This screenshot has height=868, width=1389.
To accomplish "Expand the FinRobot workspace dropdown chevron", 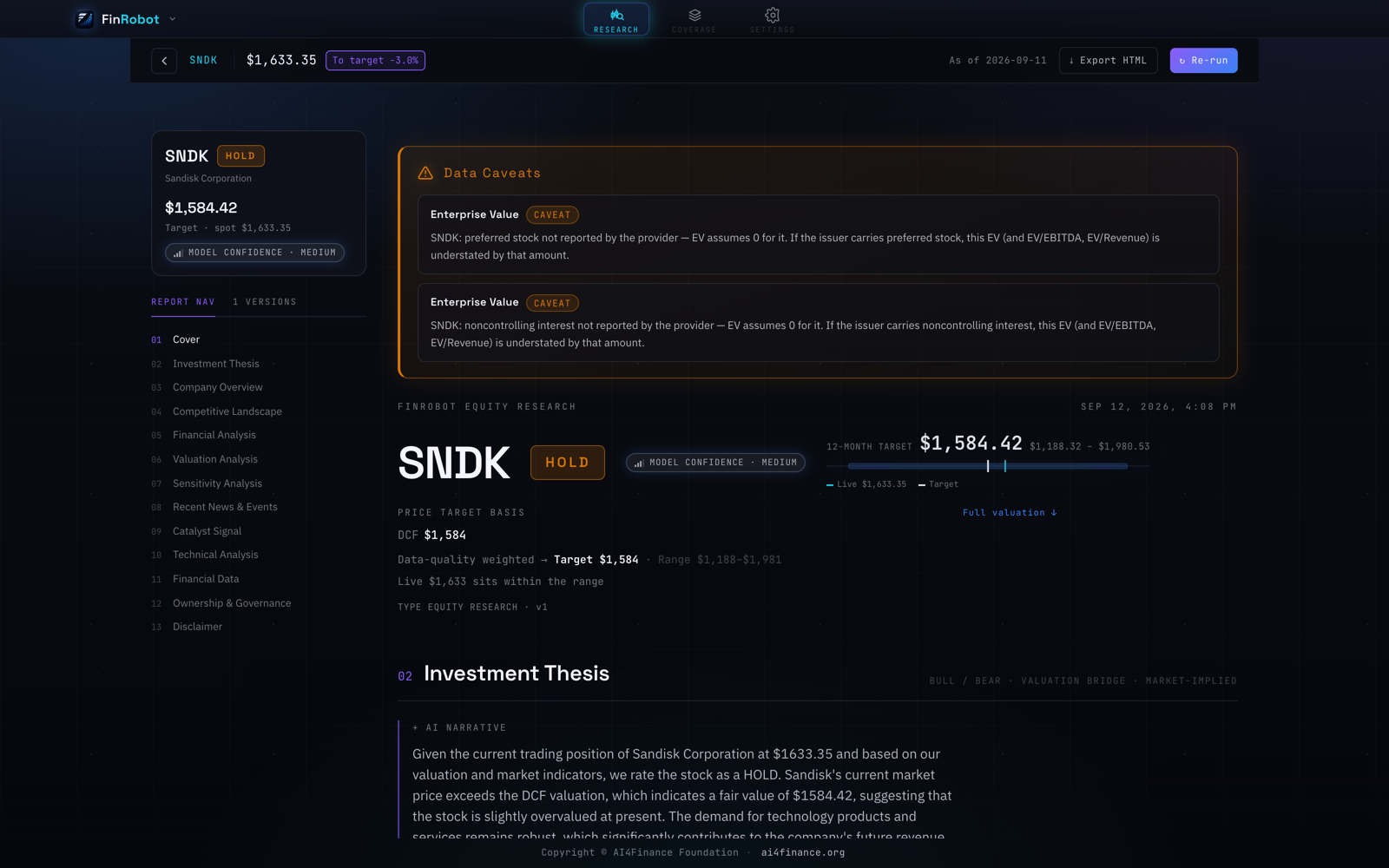I will click(x=172, y=19).
